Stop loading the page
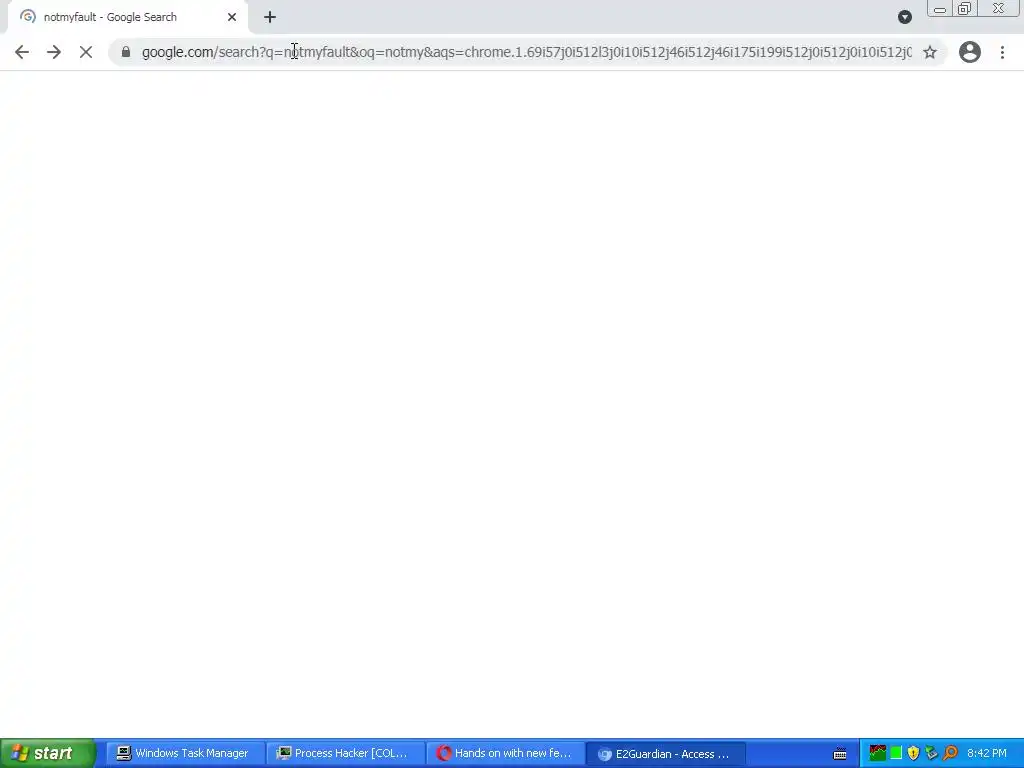 click(x=86, y=52)
